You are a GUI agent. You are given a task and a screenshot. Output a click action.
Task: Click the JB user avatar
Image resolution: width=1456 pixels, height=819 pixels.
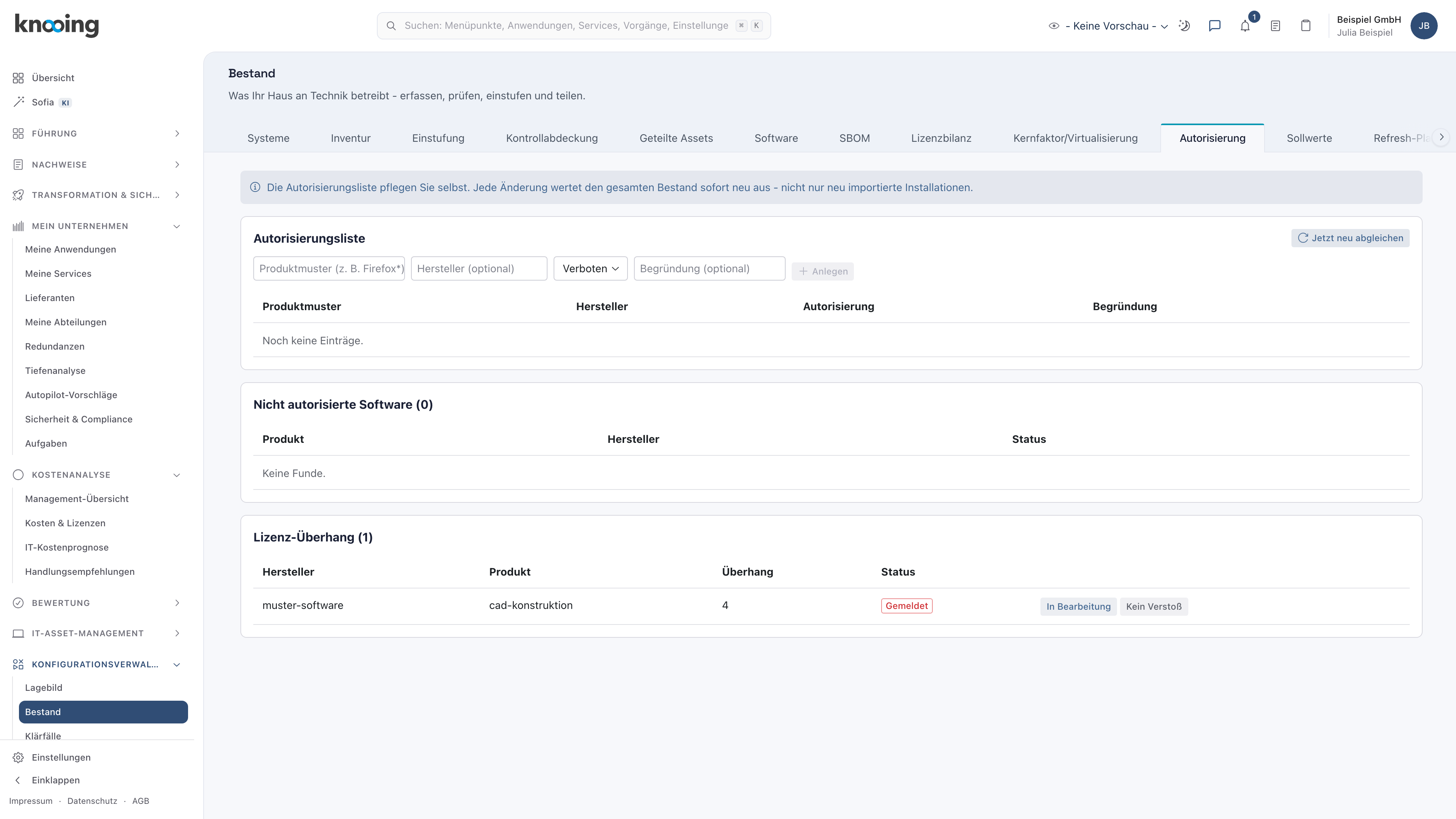pyautogui.click(x=1424, y=25)
